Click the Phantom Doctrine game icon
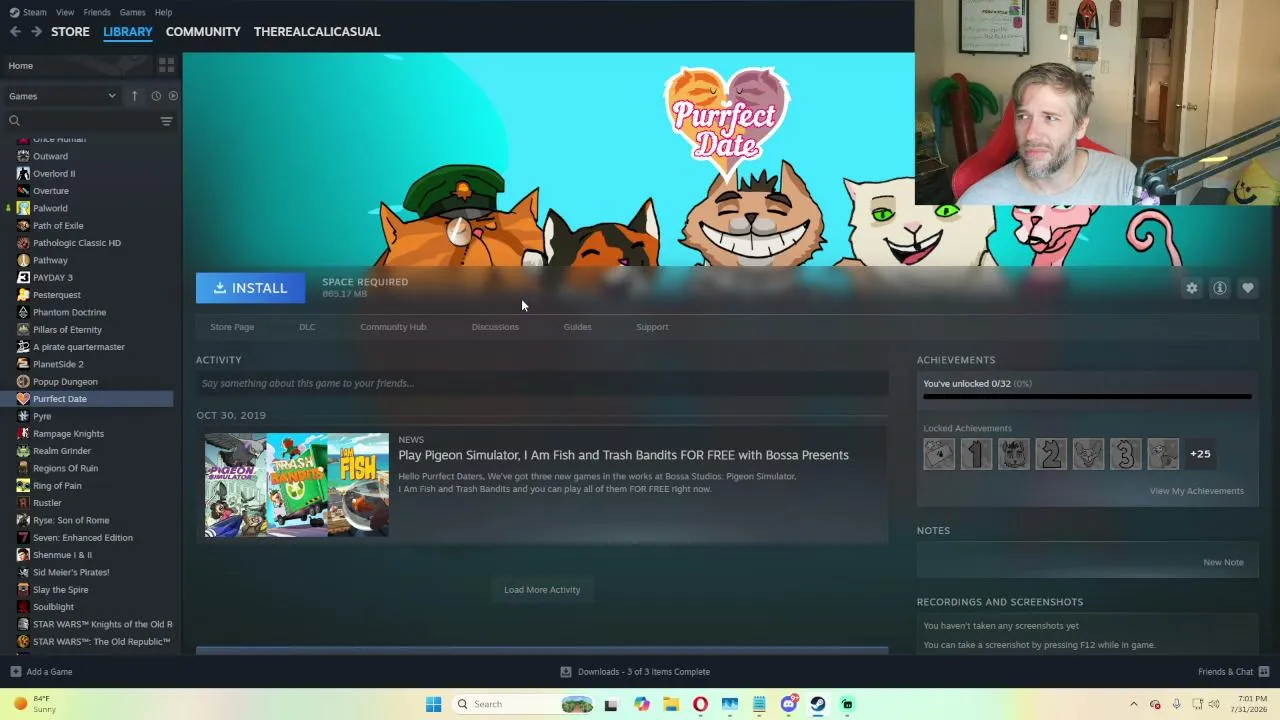Viewport: 1280px width, 720px height. tap(24, 312)
